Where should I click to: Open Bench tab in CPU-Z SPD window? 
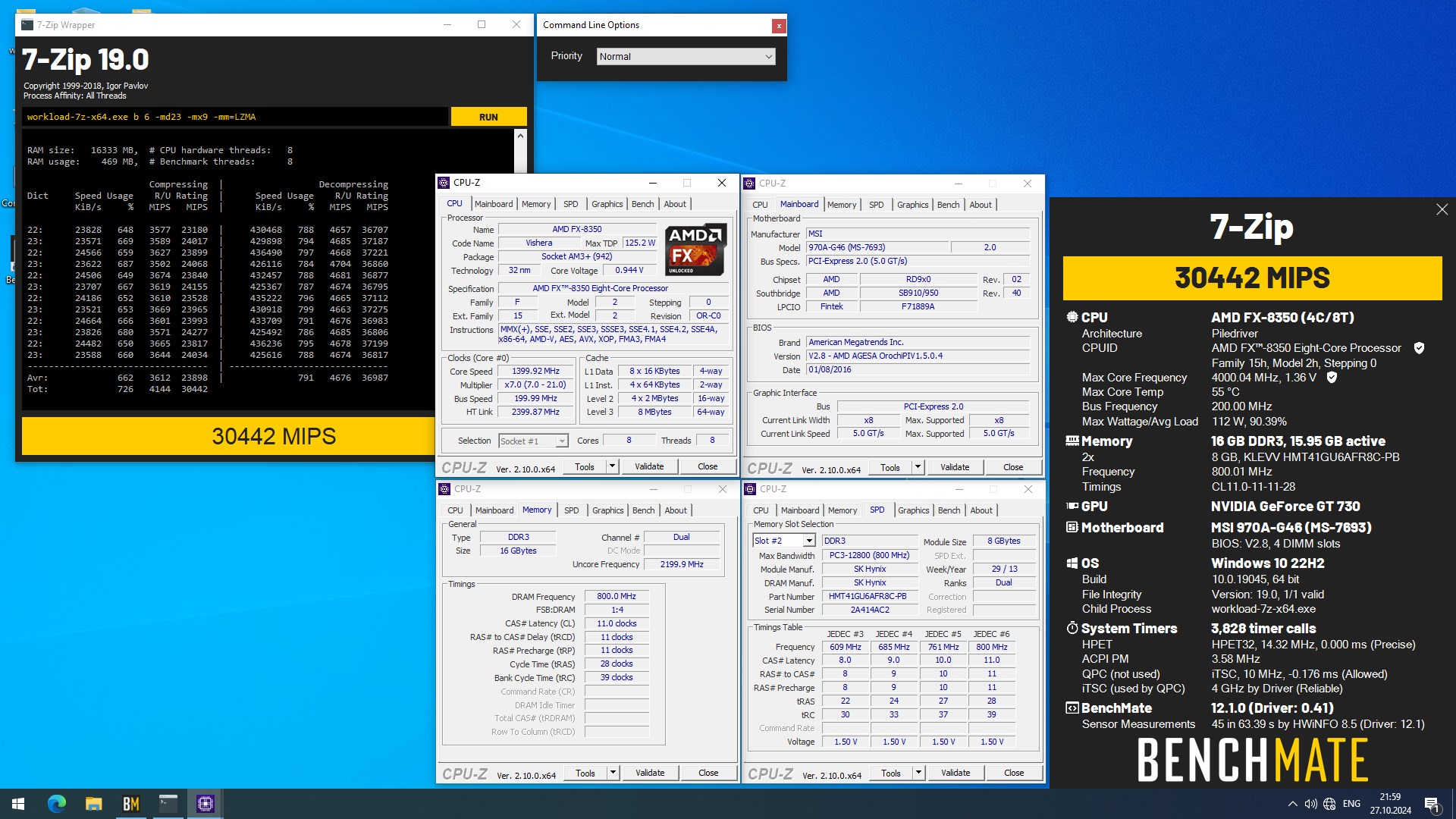pyautogui.click(x=949, y=510)
